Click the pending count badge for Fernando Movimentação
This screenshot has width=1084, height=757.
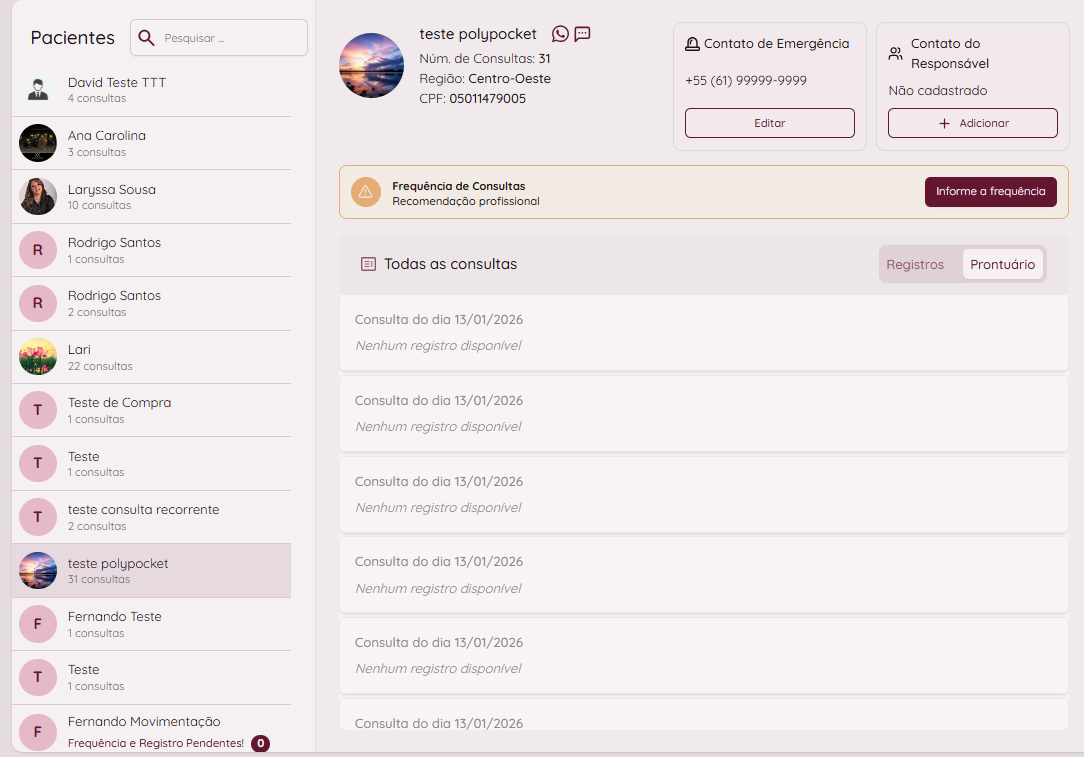click(260, 743)
